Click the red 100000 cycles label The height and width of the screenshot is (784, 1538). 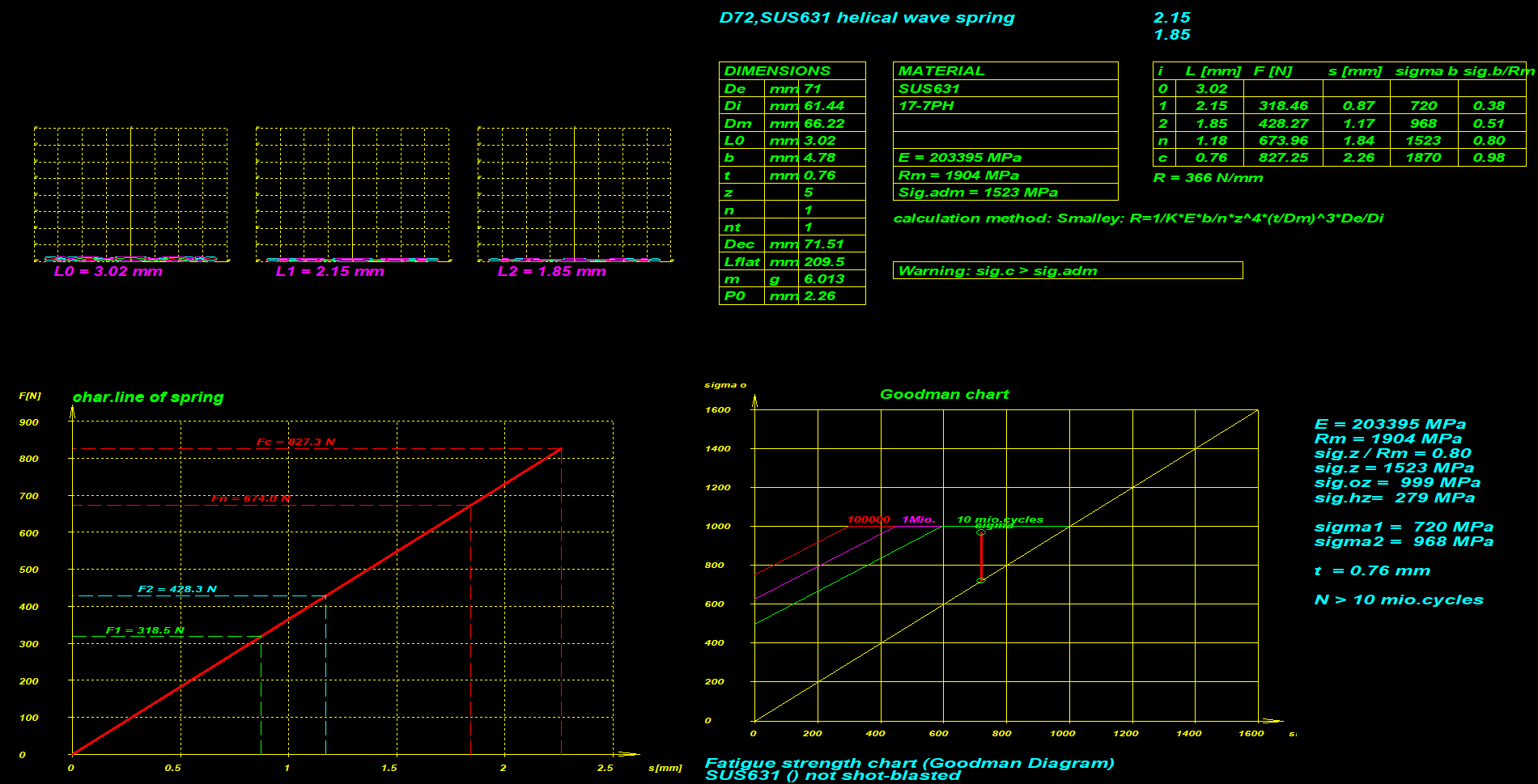[x=868, y=519]
